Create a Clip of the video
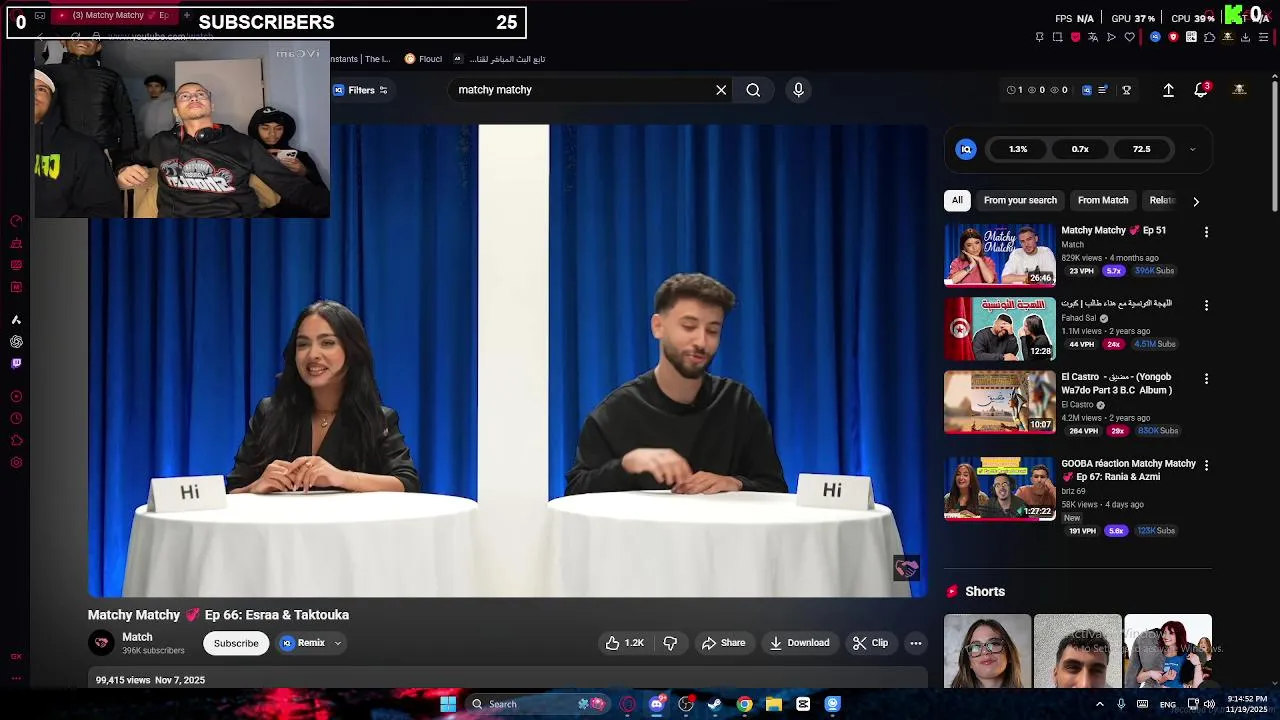This screenshot has height=720, width=1280. (870, 643)
